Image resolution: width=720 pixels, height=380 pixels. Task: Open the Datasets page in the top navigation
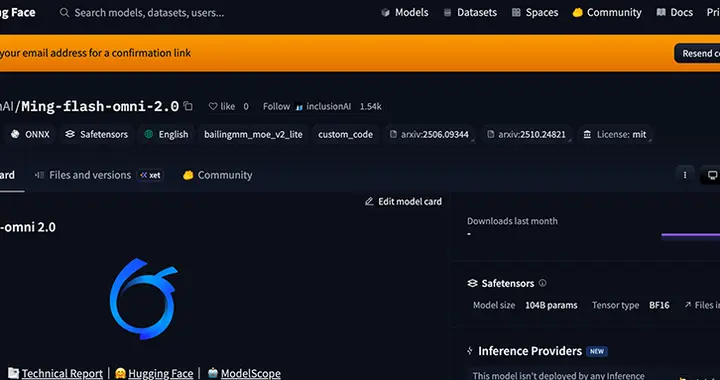[x=470, y=13]
